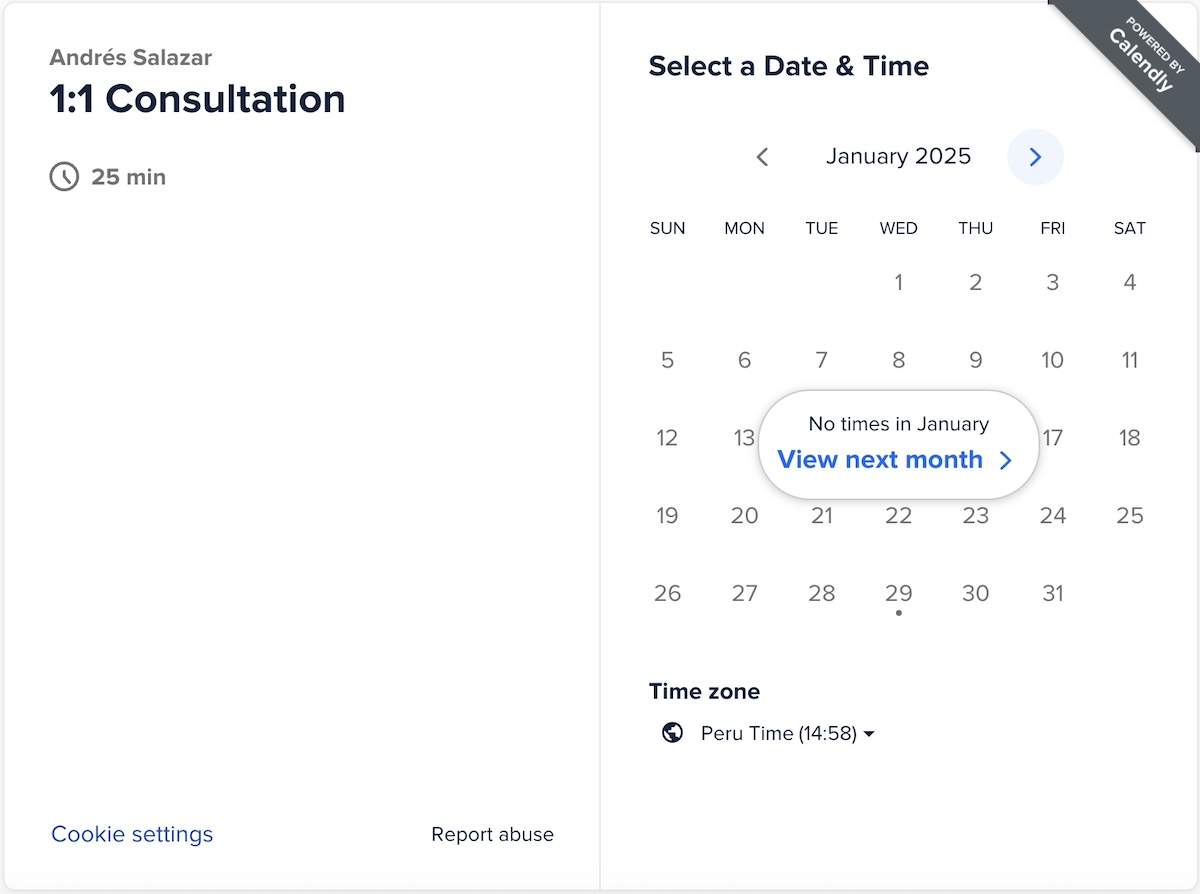Go to previous month arrow
1200x894 pixels.
tap(762, 157)
